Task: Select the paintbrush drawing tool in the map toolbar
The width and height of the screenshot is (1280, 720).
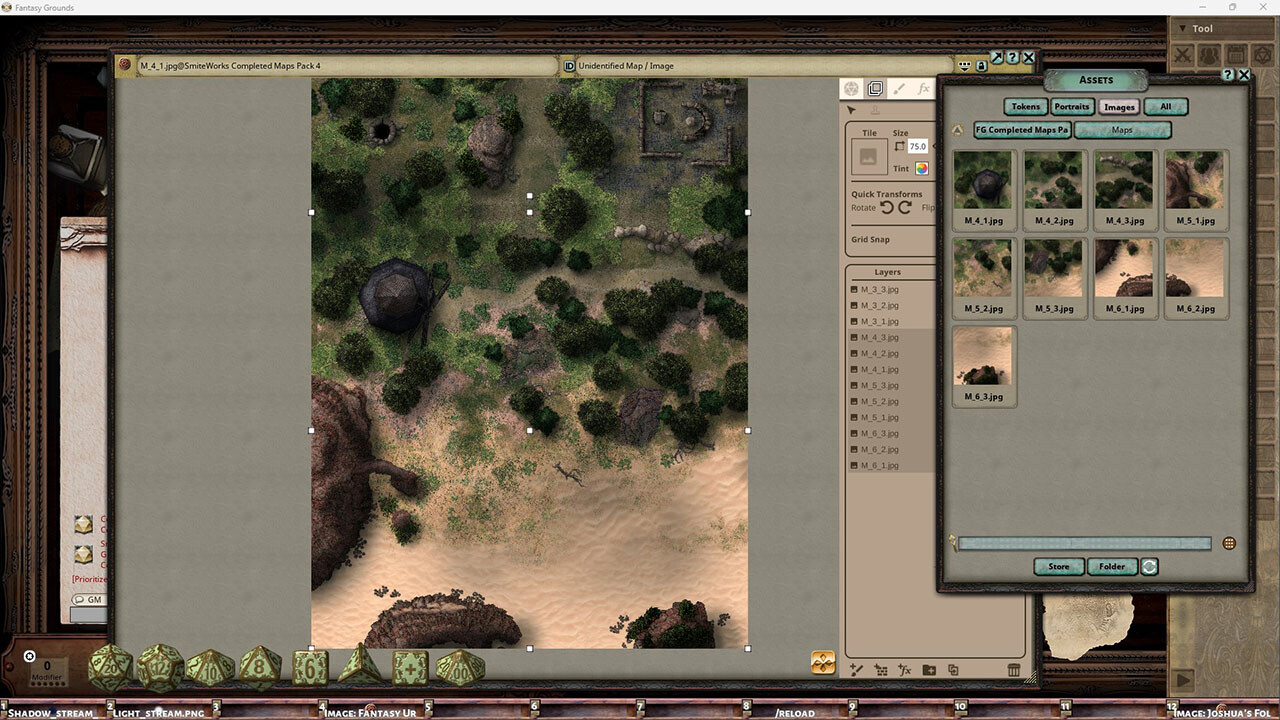Action: (901, 88)
